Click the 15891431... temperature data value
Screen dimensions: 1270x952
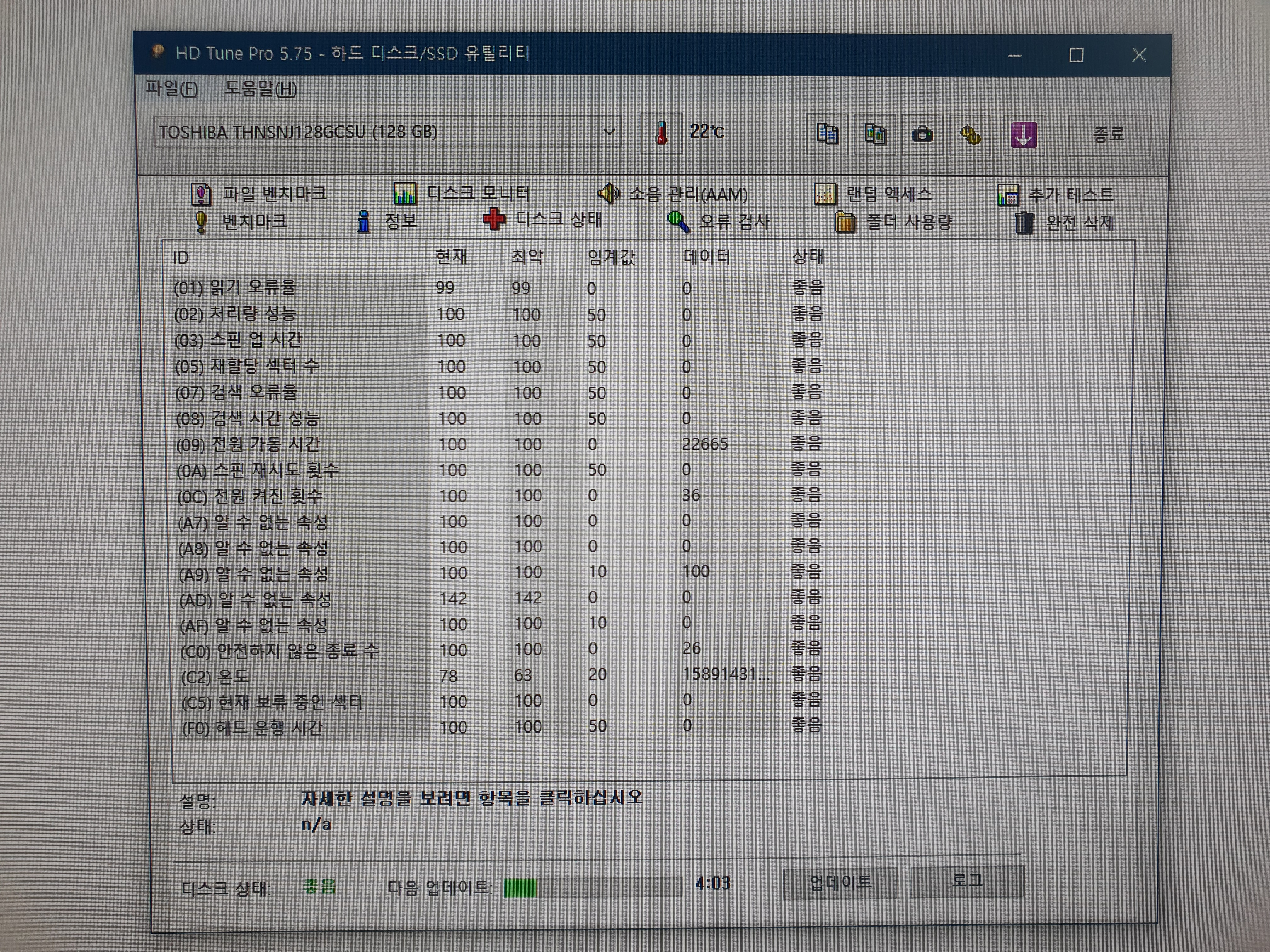tap(726, 674)
